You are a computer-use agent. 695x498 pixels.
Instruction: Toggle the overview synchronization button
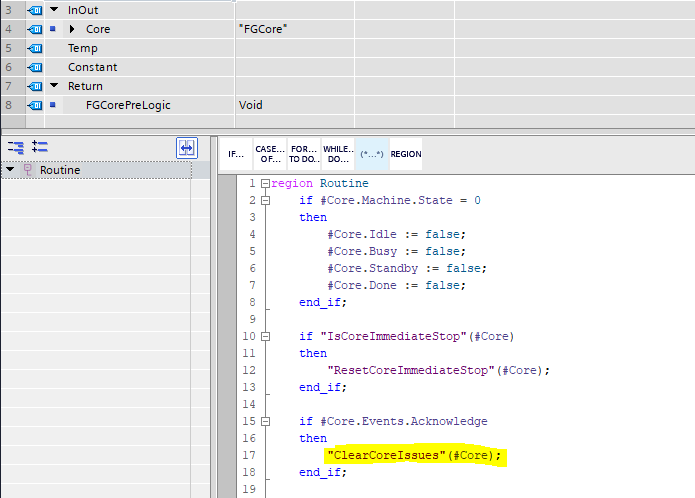[x=187, y=147]
